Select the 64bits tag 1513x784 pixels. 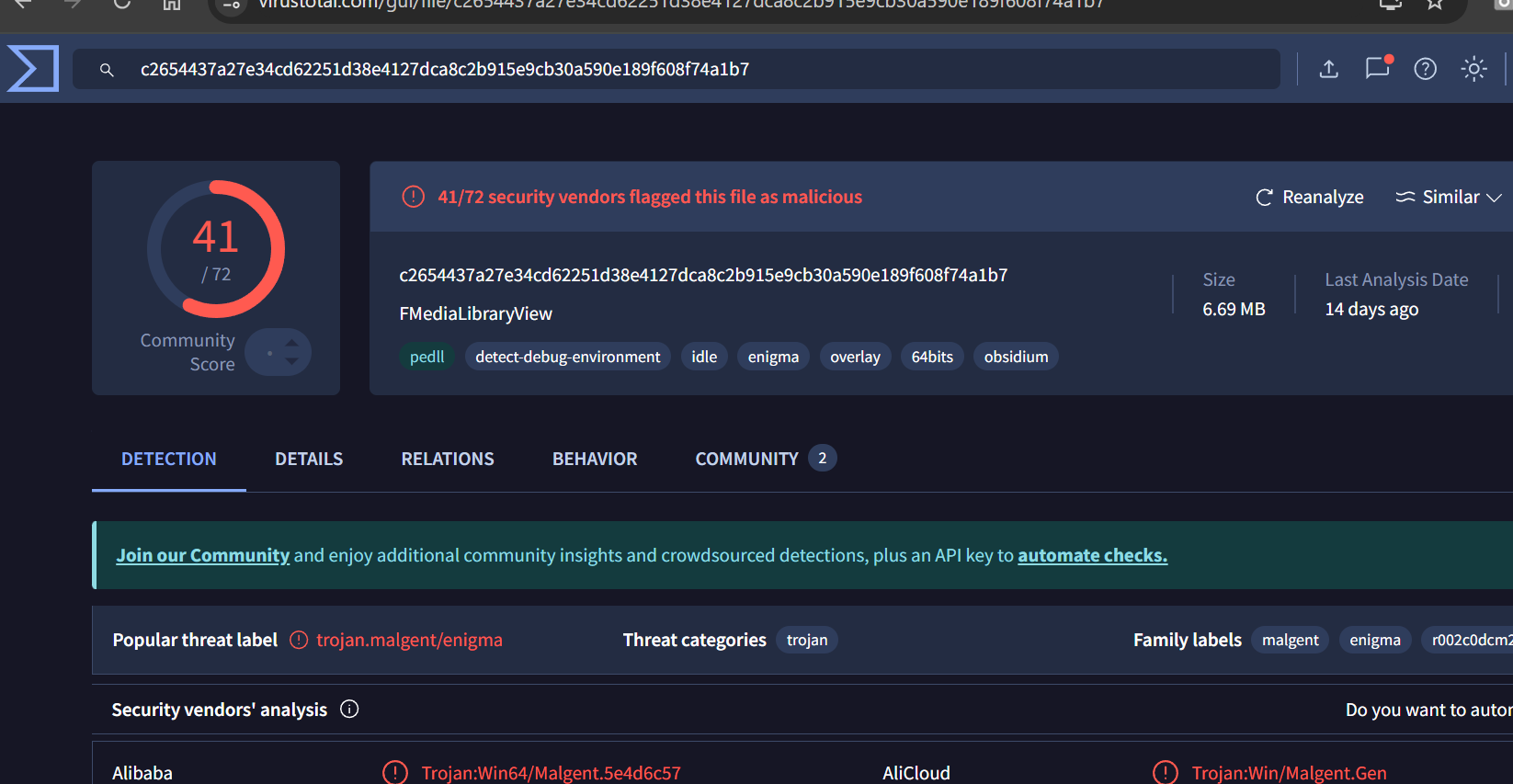[932, 357]
